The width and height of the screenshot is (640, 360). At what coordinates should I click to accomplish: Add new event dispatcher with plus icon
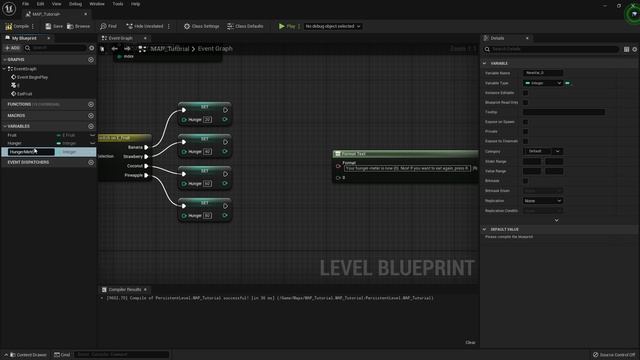(x=91, y=162)
